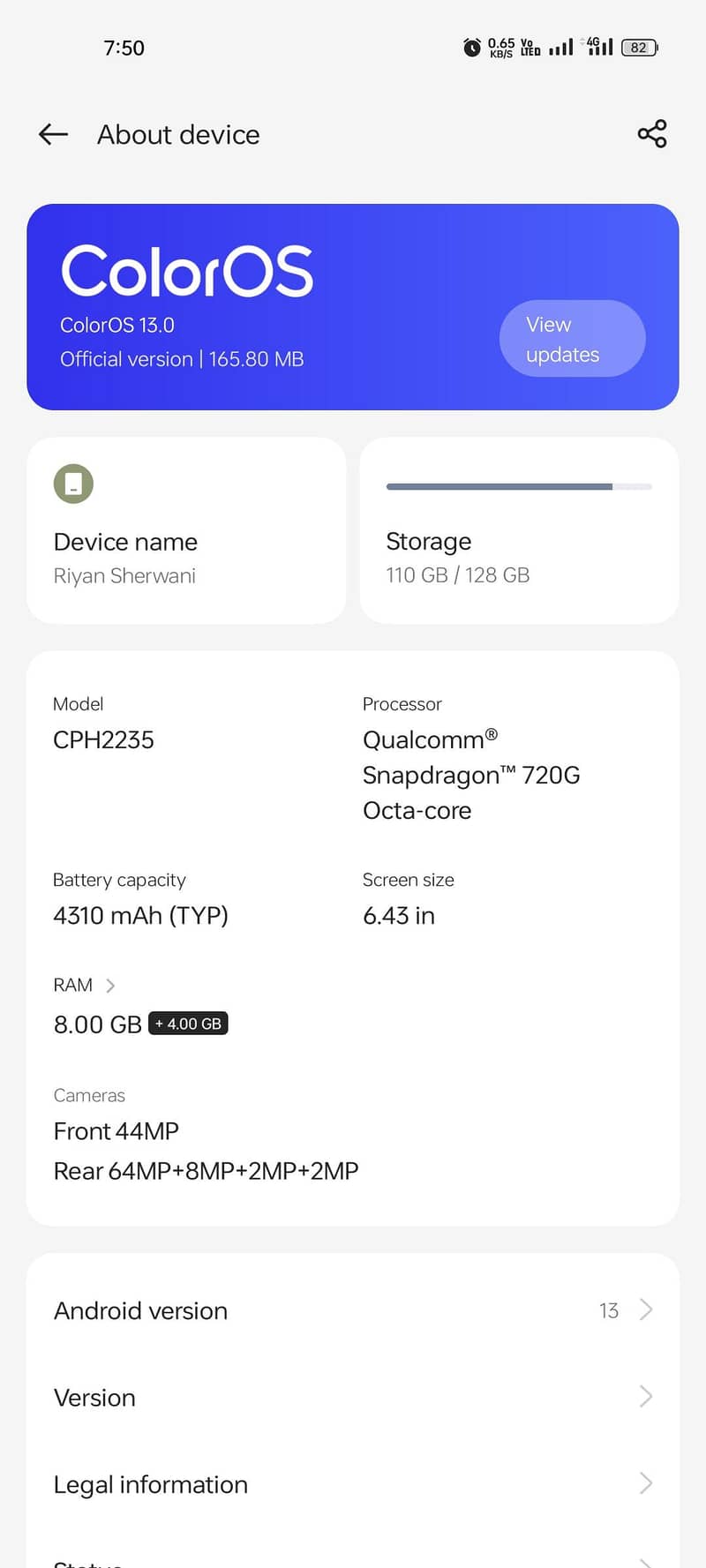Tap 'Official version | 165.80 MB' text
The image size is (706, 1568).
(x=182, y=359)
